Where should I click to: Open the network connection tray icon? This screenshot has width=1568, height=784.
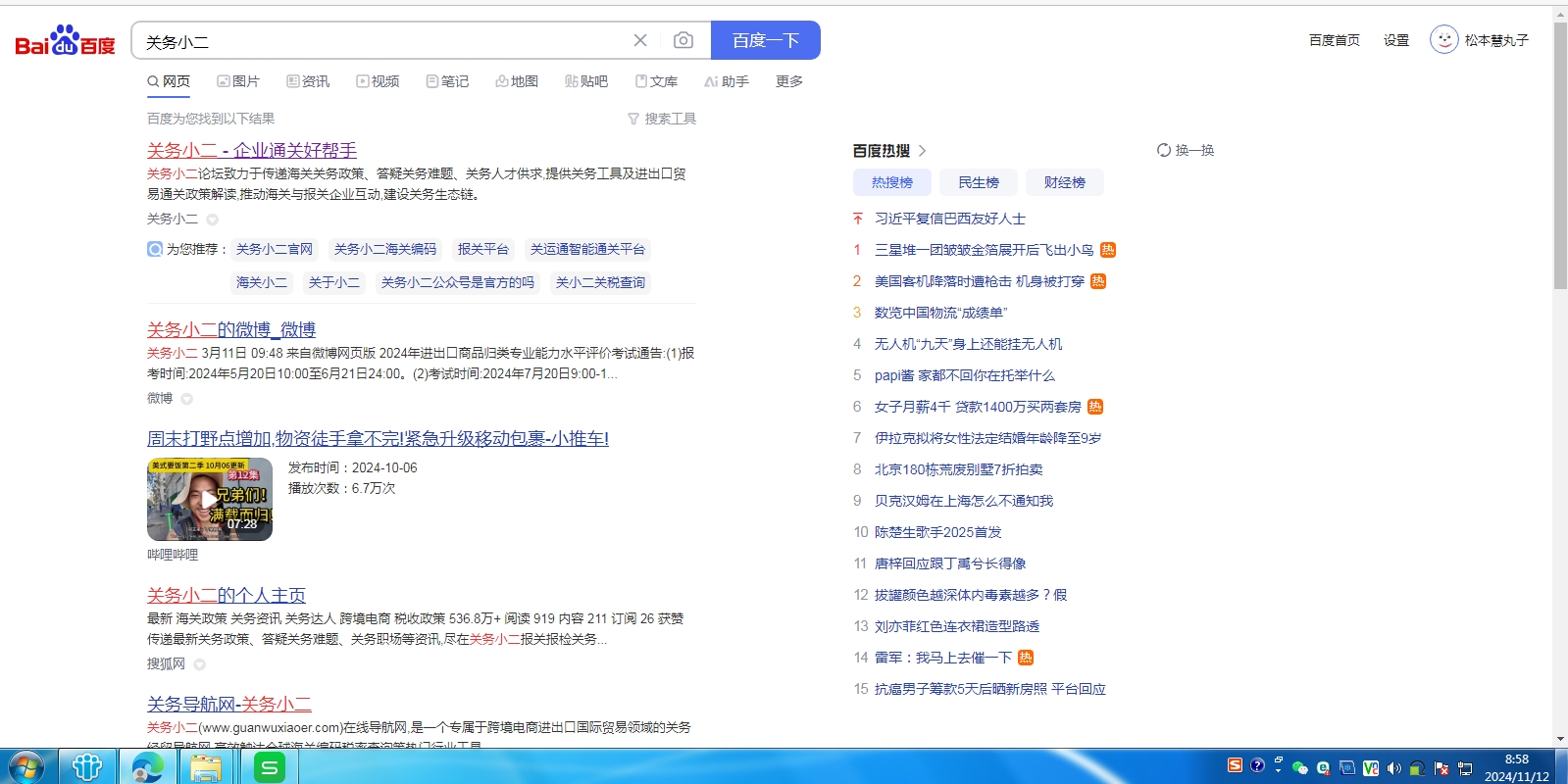1465,768
